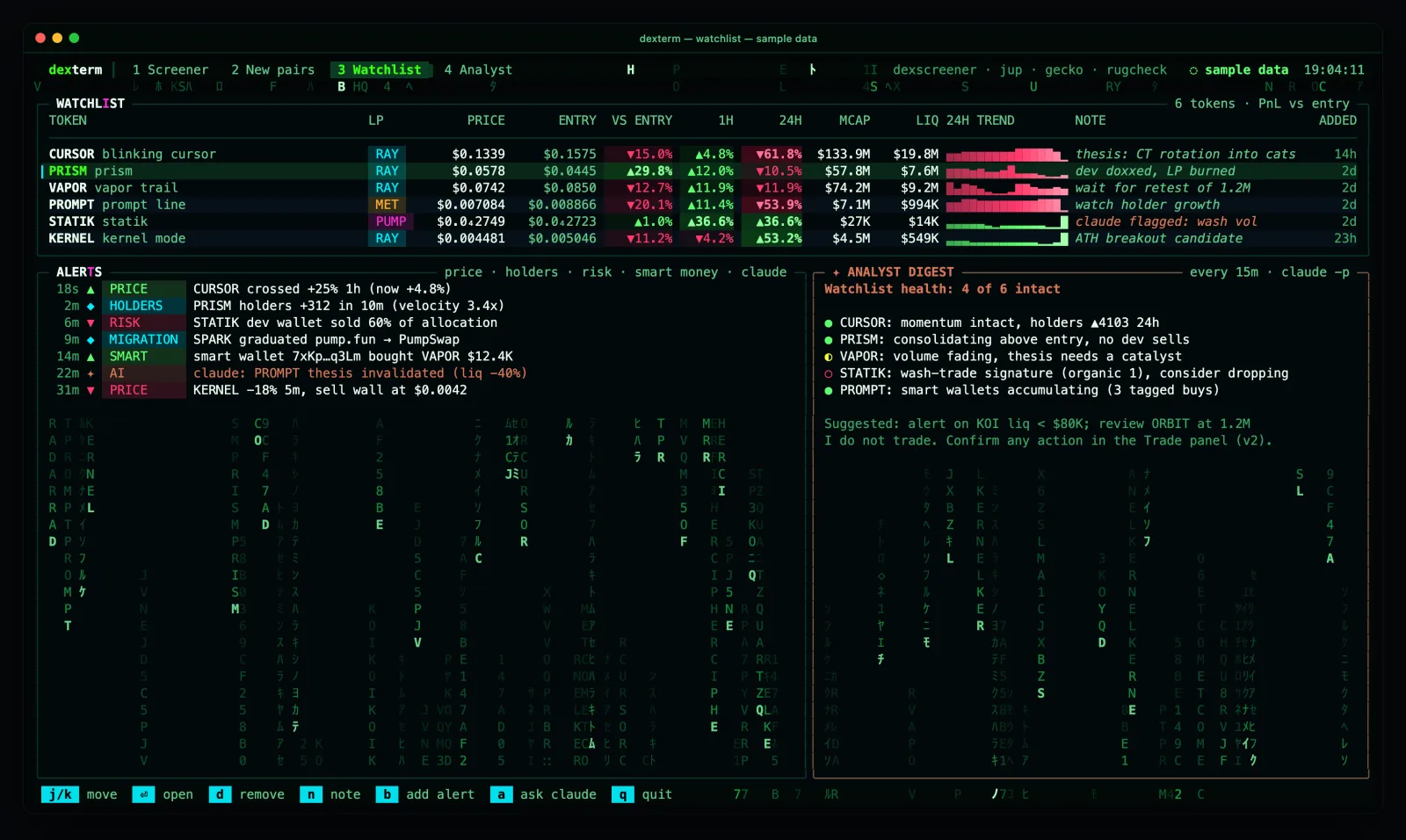Click the CURSOR 24H trend sparkline

point(1007,154)
